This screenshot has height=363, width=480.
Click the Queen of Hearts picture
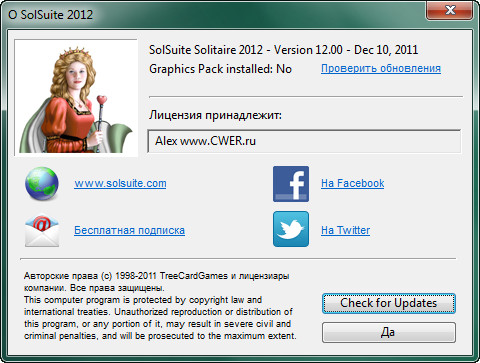coord(76,98)
